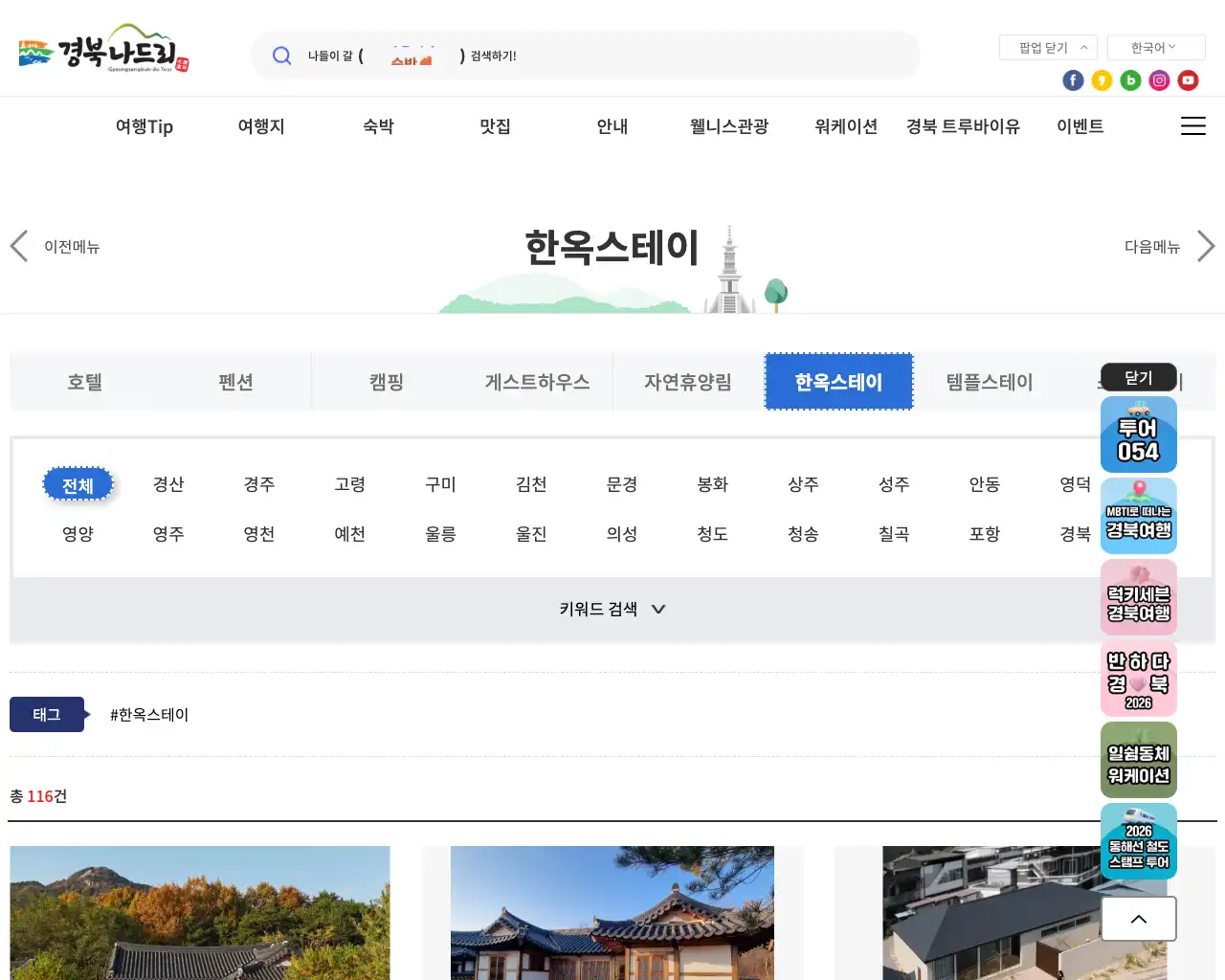Toggle the 팝업 닫기 dropdown

point(1048,48)
